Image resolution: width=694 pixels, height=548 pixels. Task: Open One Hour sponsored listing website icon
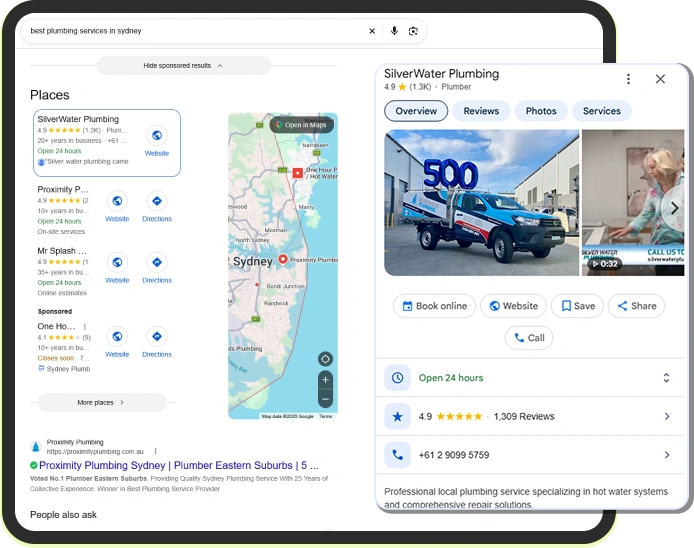(117, 336)
